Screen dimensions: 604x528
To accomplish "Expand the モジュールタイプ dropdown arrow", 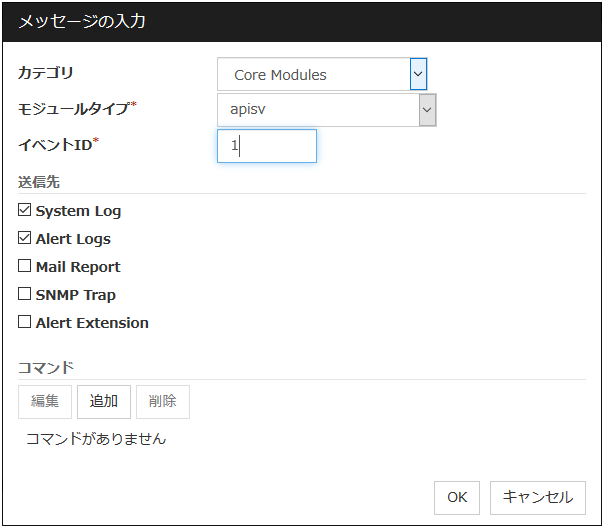I will [x=427, y=110].
